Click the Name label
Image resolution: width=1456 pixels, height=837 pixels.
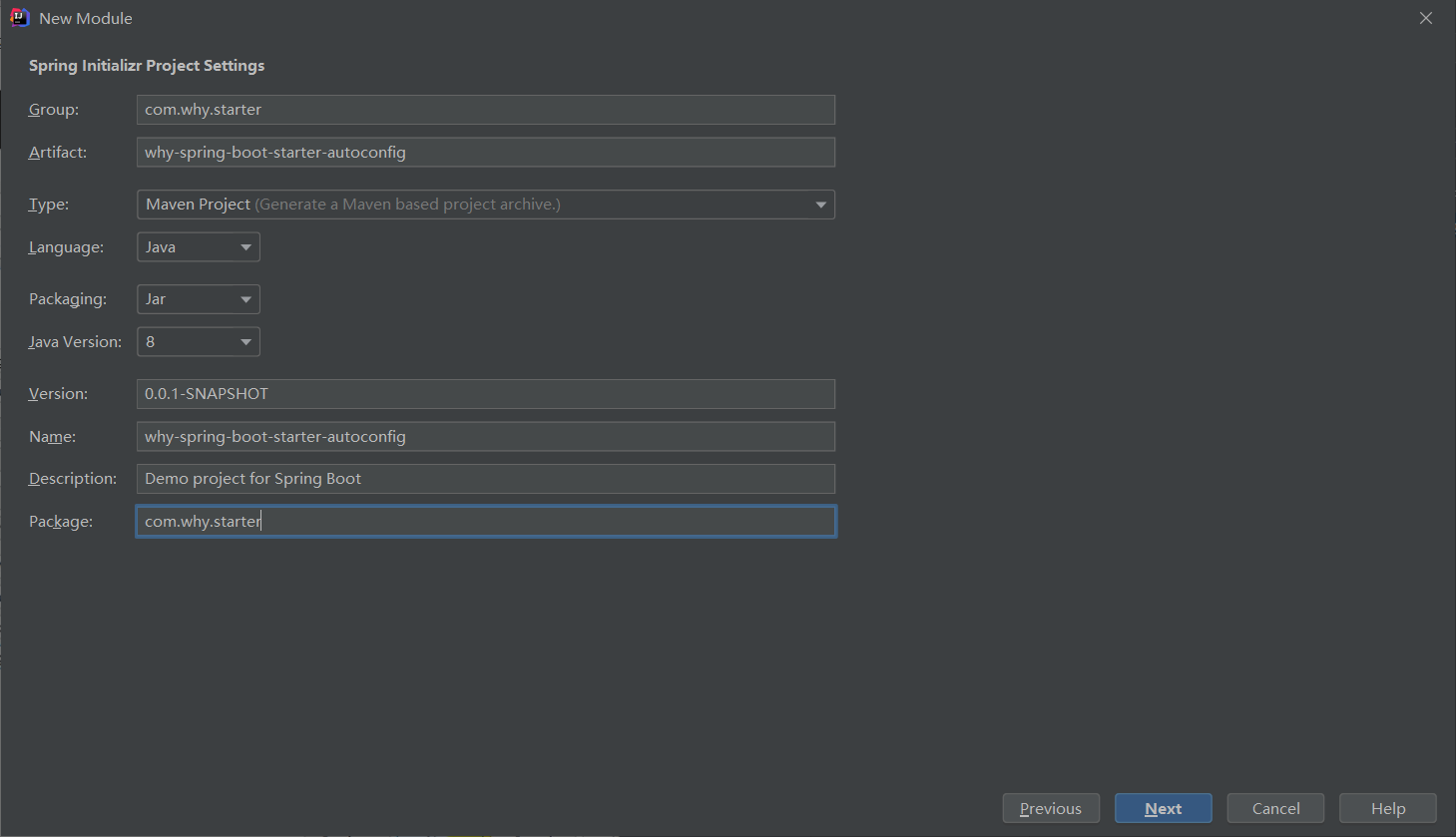click(52, 437)
